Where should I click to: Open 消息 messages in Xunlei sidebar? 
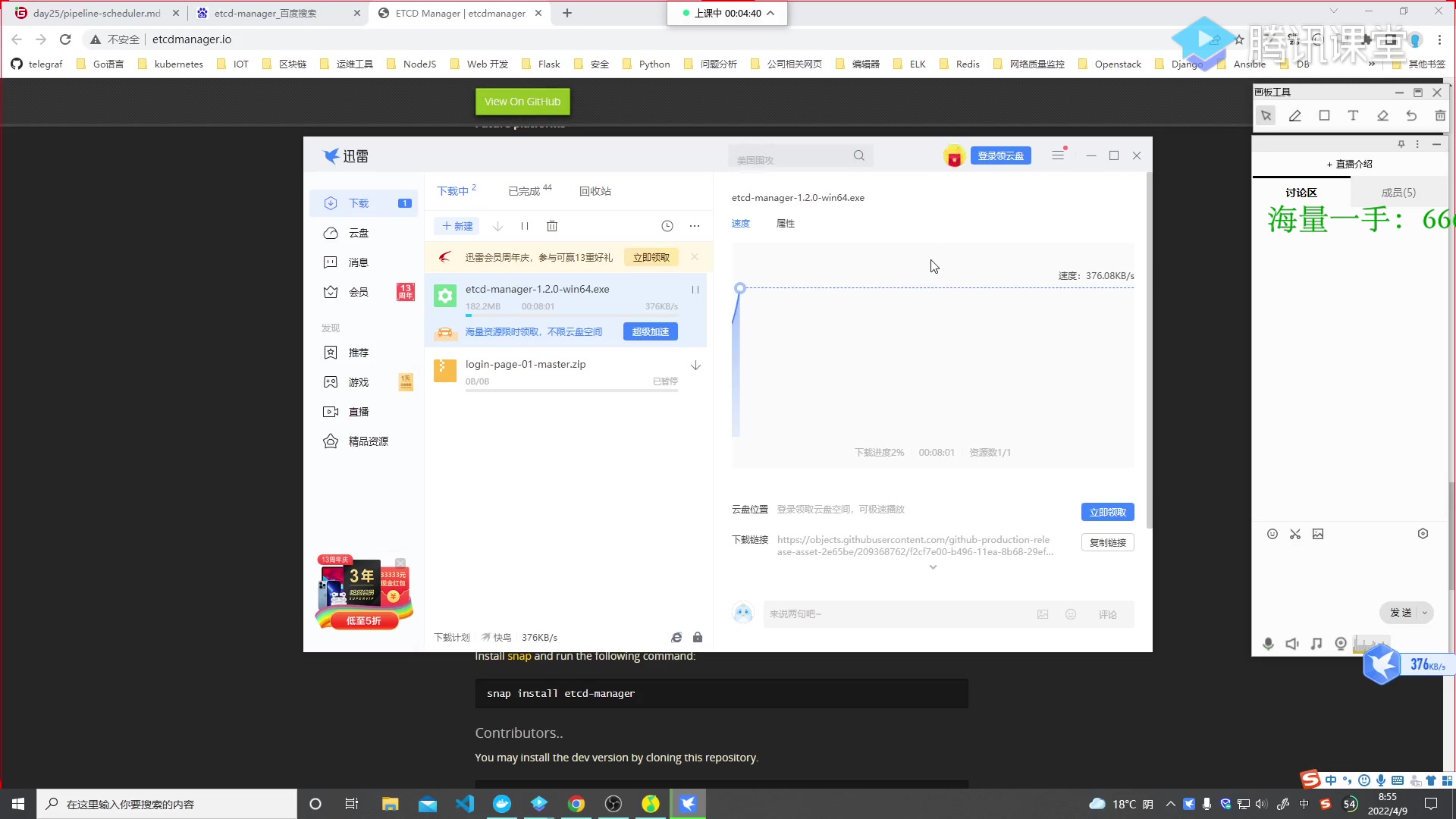358,262
